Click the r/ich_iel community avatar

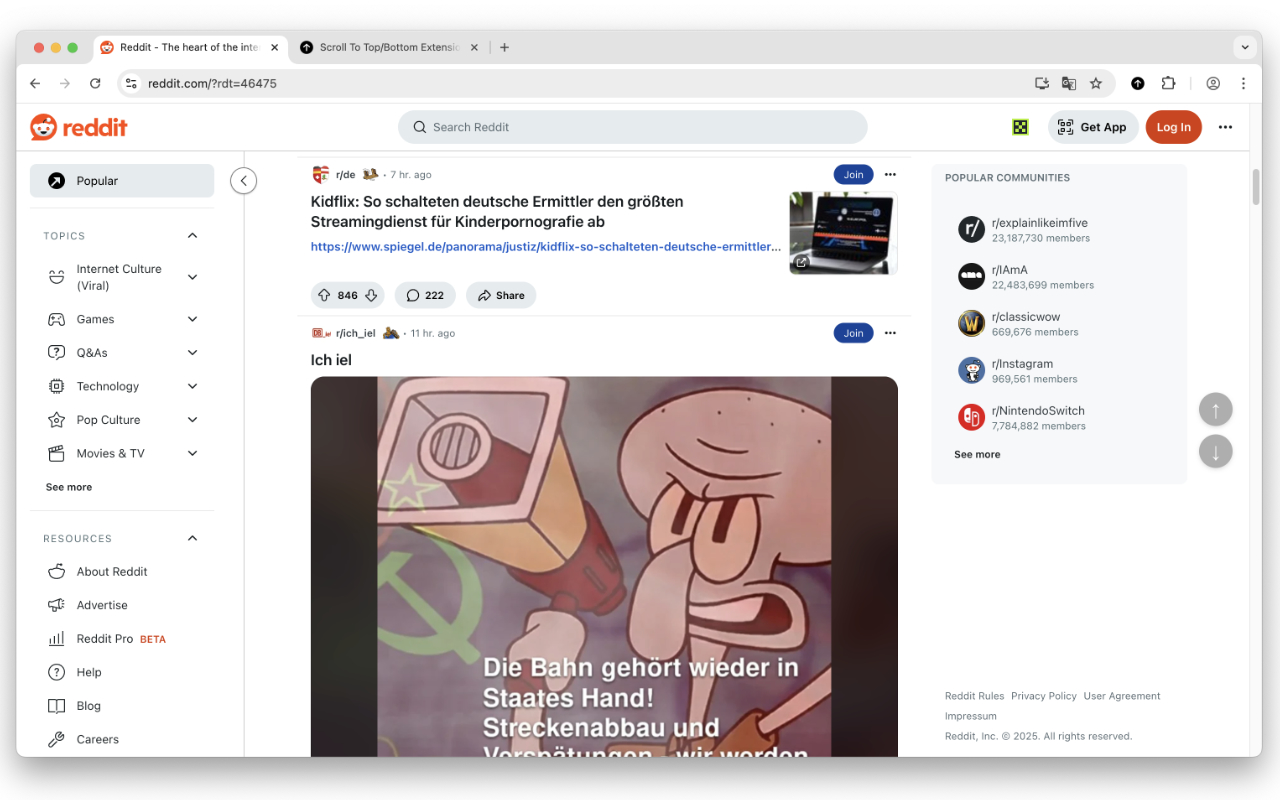(320, 333)
